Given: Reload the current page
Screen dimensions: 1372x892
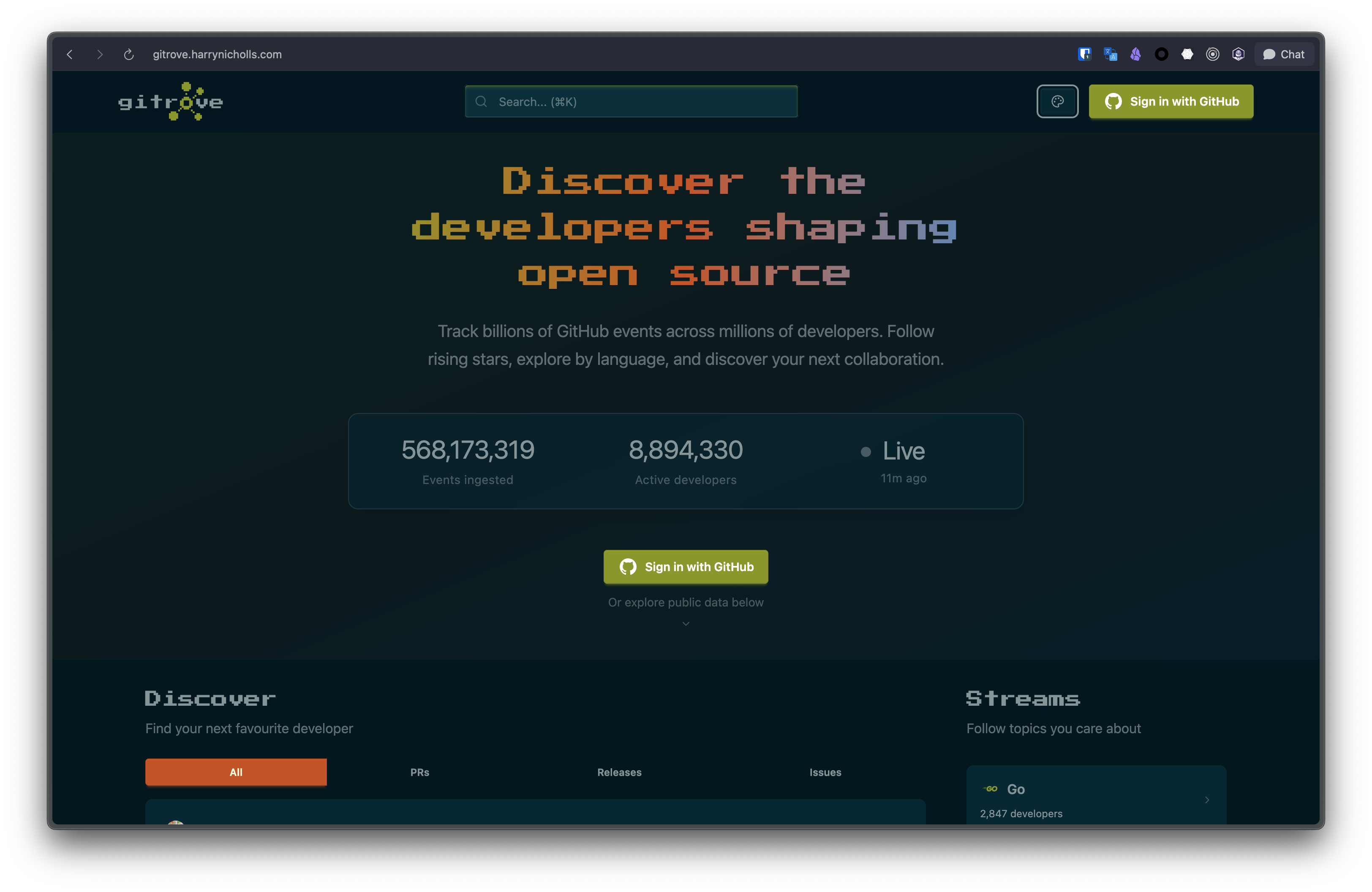Looking at the screenshot, I should (128, 54).
